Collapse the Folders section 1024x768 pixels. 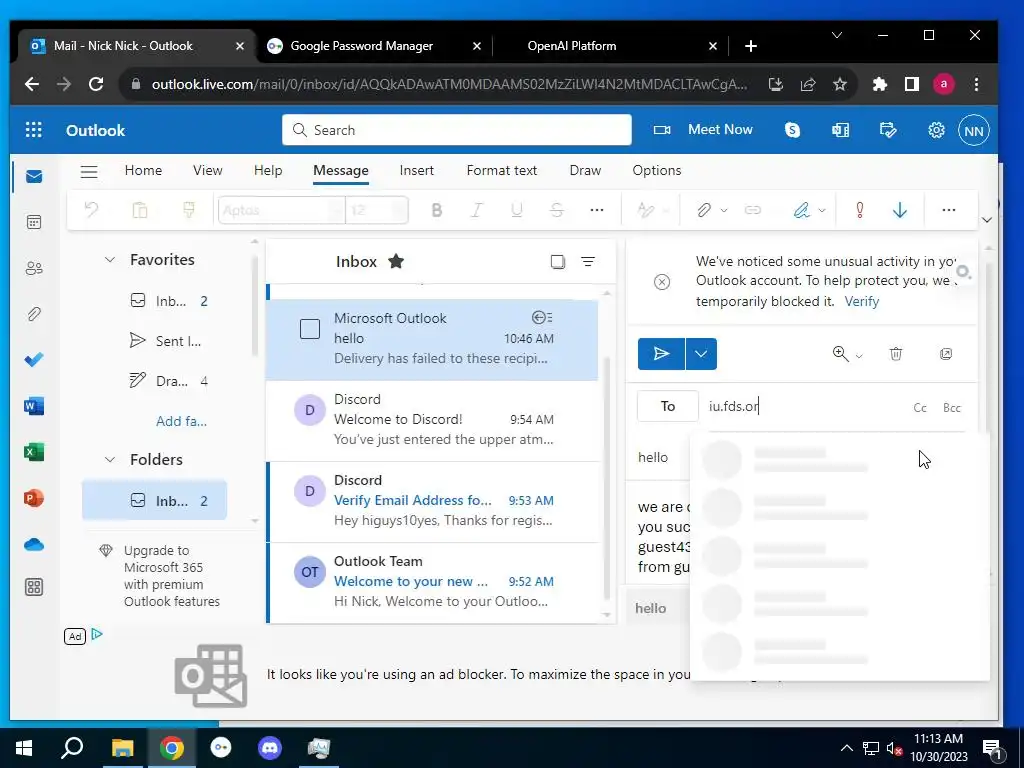[x=110, y=460]
